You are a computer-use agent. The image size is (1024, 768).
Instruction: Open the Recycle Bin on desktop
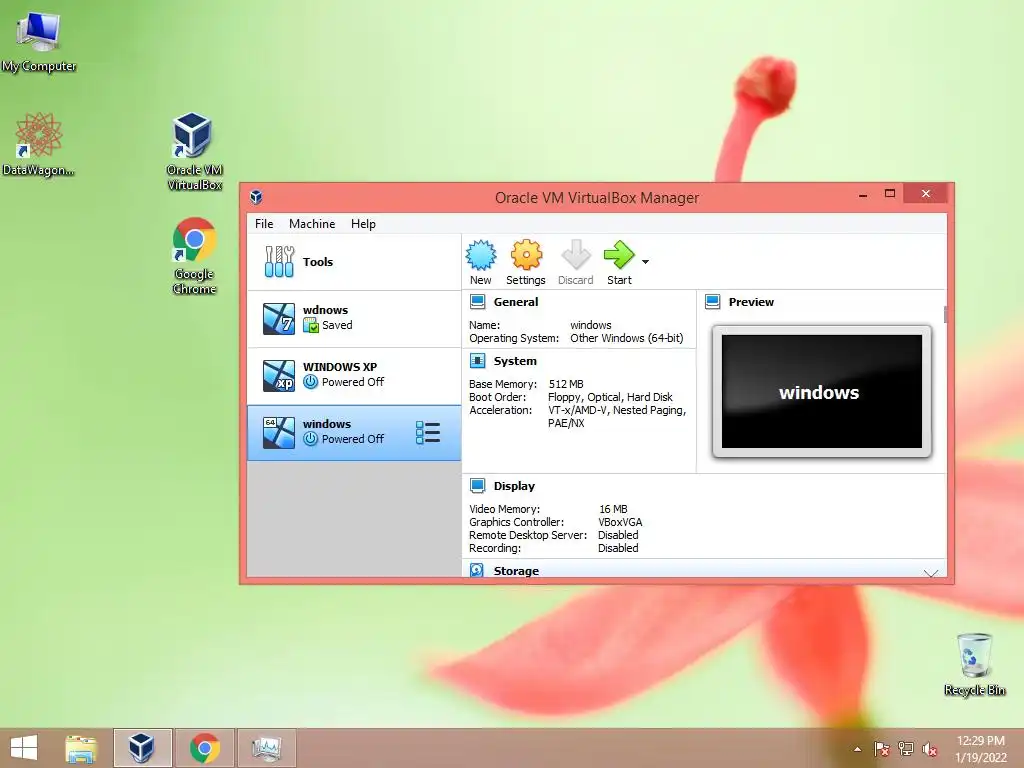(x=974, y=664)
